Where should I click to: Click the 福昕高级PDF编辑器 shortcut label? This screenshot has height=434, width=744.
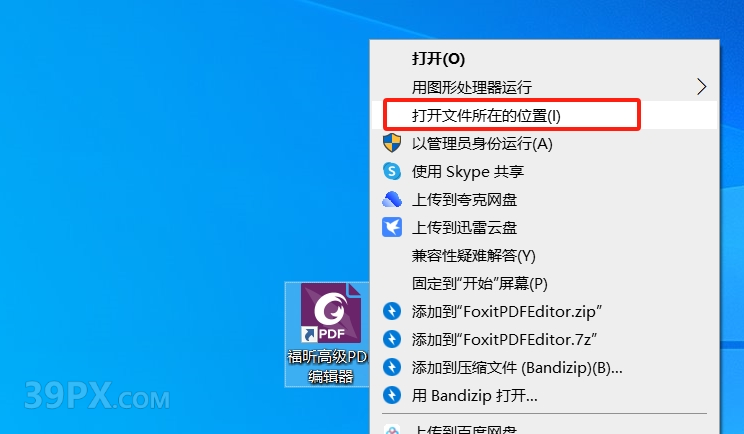pyautogui.click(x=328, y=366)
